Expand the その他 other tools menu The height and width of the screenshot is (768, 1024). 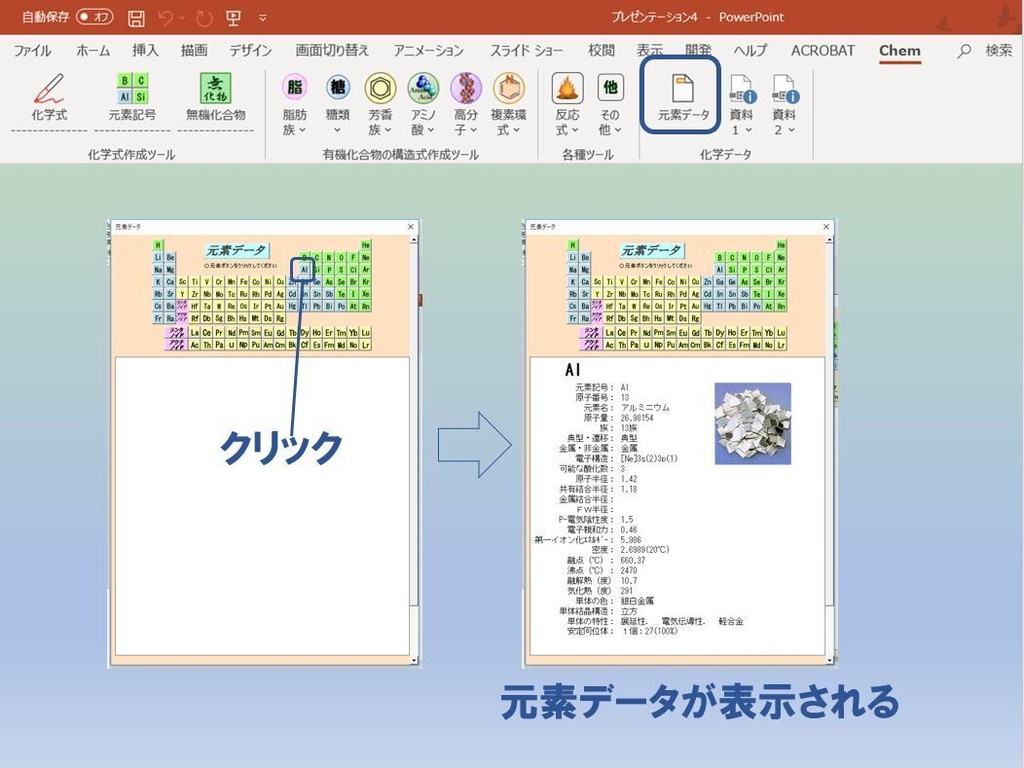[610, 104]
